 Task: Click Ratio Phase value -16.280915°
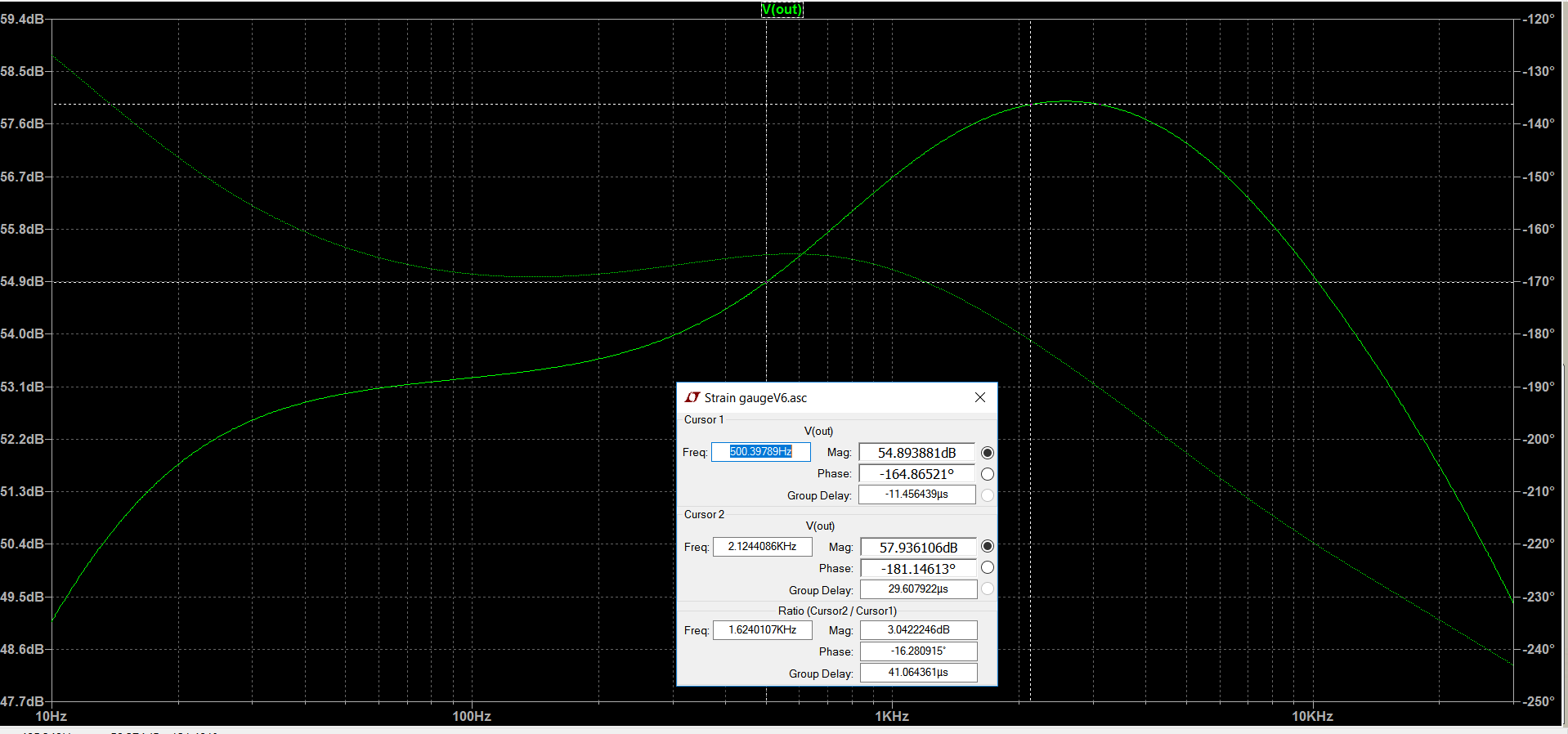pos(918,651)
